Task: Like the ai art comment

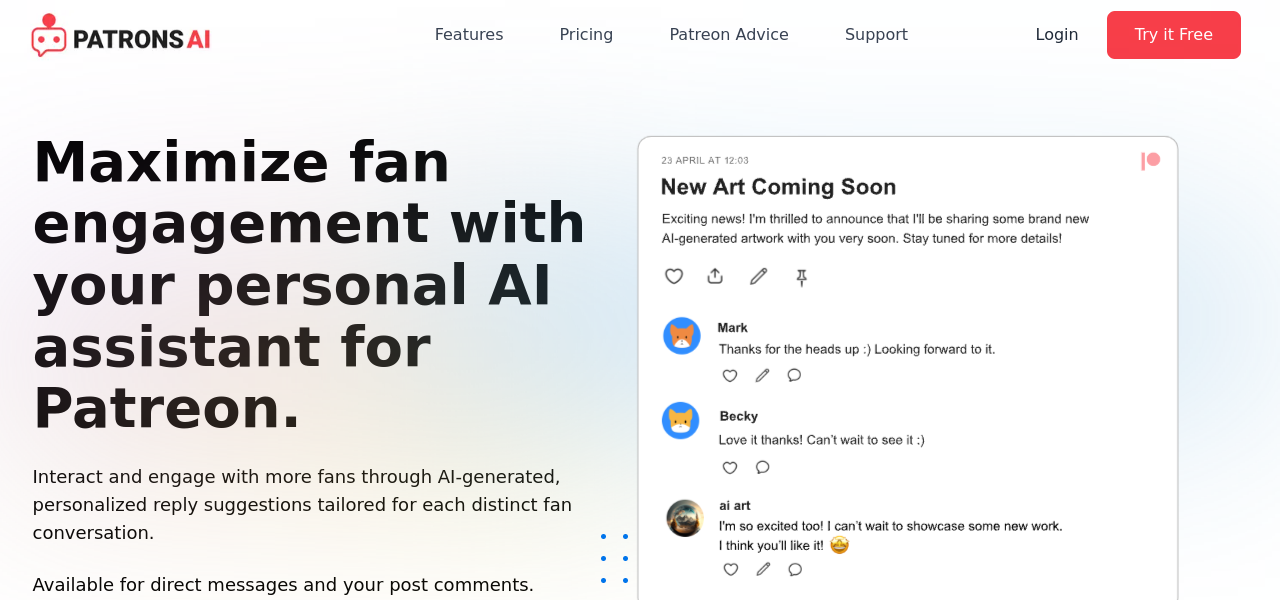Action: [731, 569]
